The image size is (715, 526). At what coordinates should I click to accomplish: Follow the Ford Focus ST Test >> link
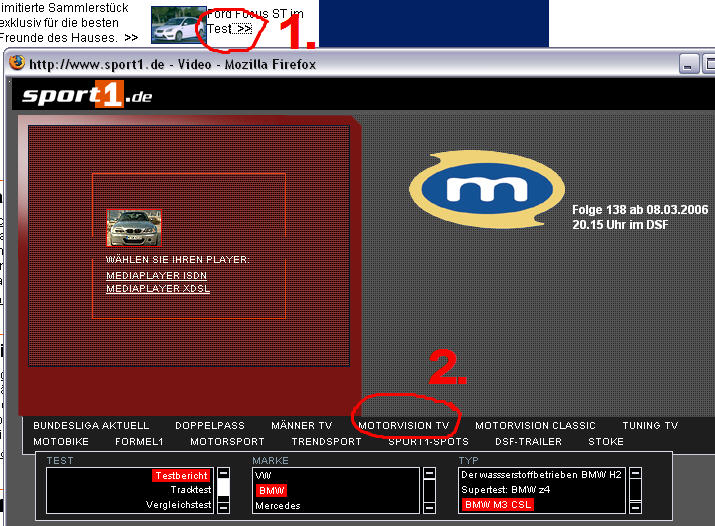(x=244, y=29)
